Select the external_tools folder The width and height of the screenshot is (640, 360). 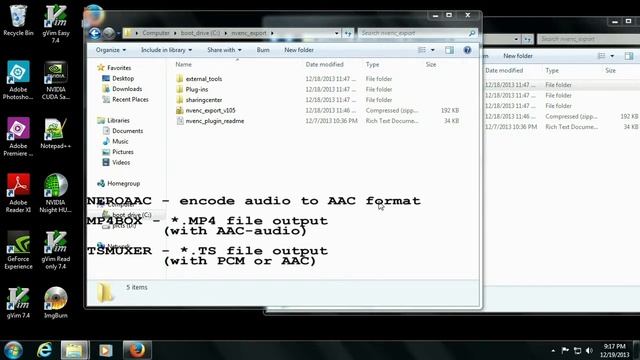(199, 79)
